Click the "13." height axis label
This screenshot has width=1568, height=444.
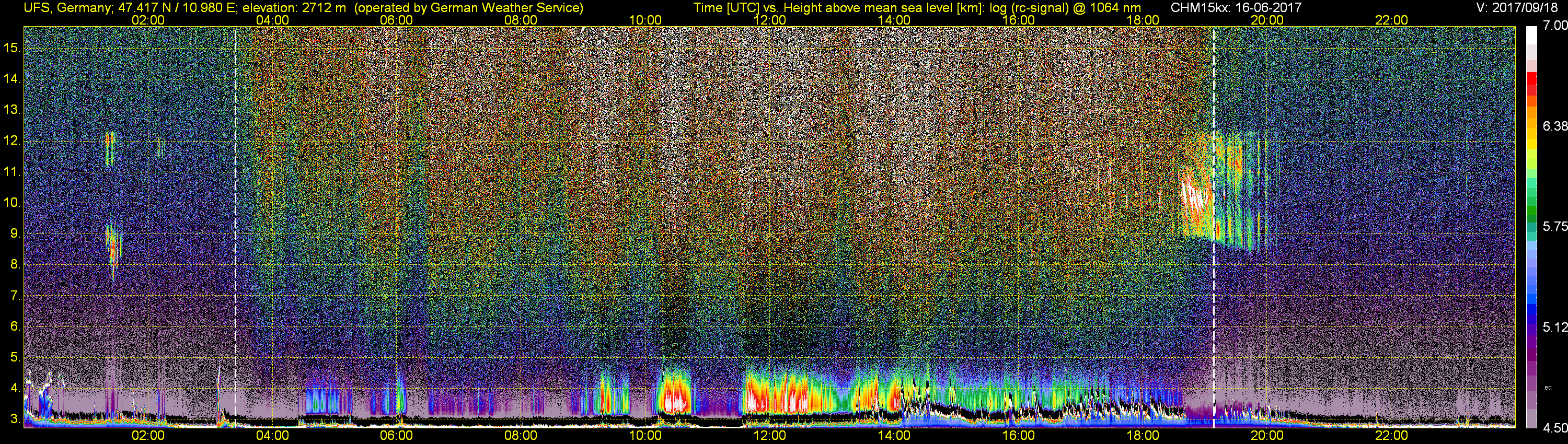(12, 110)
